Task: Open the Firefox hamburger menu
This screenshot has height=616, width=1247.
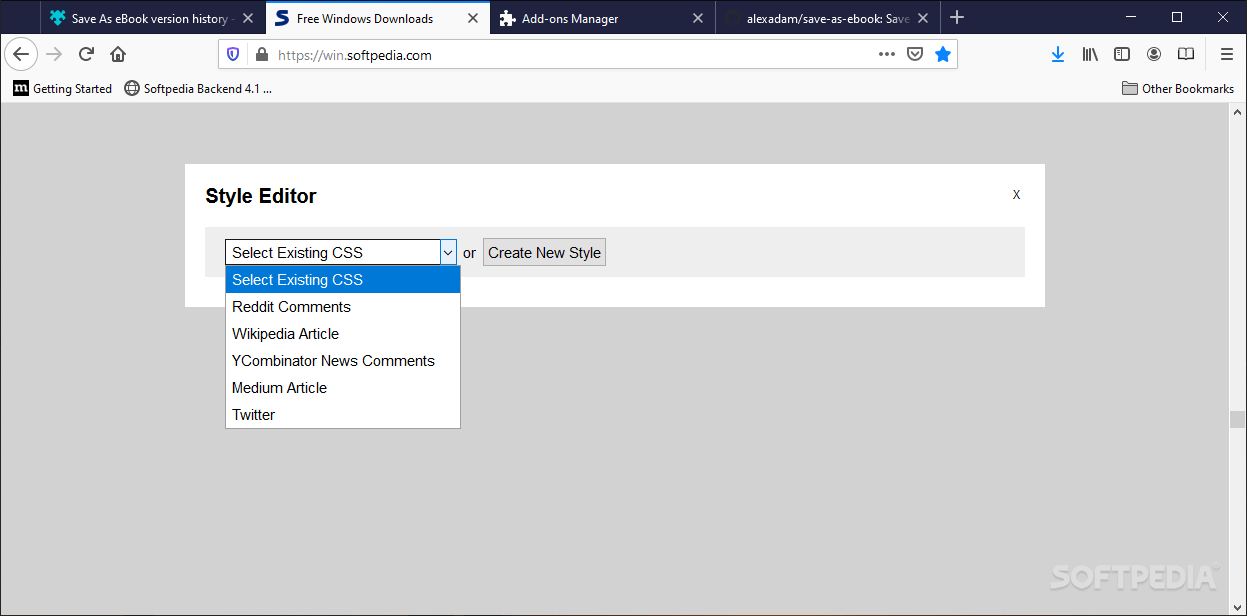Action: point(1226,54)
